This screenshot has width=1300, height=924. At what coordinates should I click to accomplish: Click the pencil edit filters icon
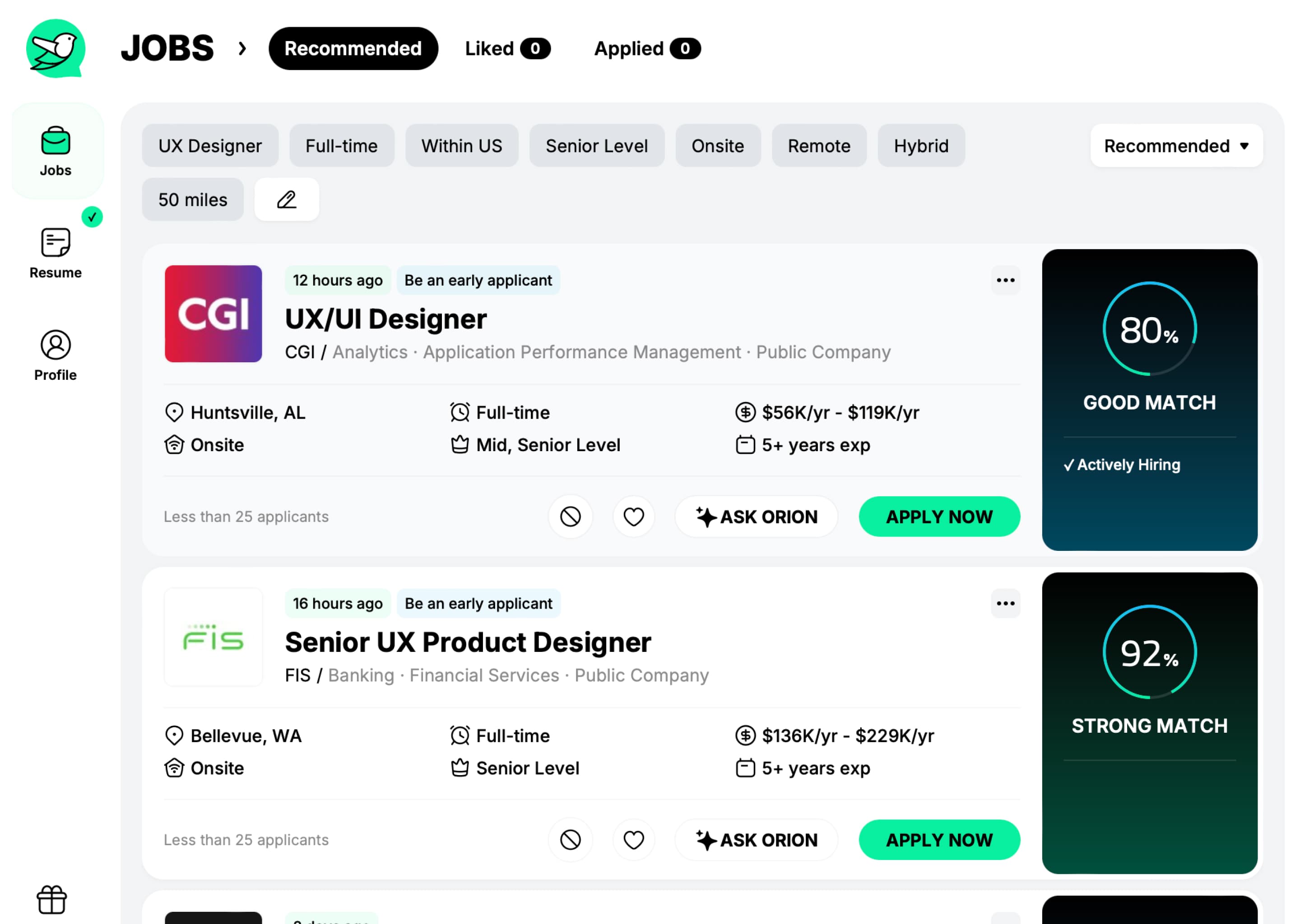(x=286, y=200)
